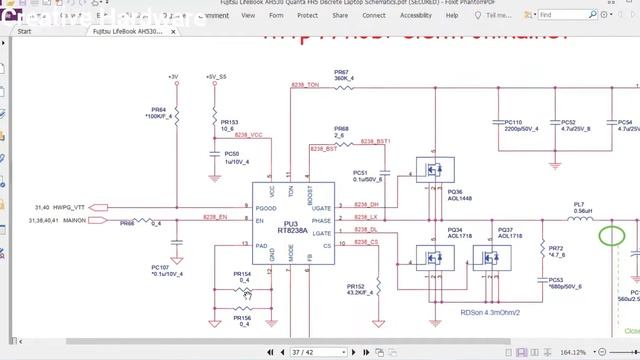Click the Tell me lightbulb icon
The height and width of the screenshot is (360, 640).
[x=478, y=15]
